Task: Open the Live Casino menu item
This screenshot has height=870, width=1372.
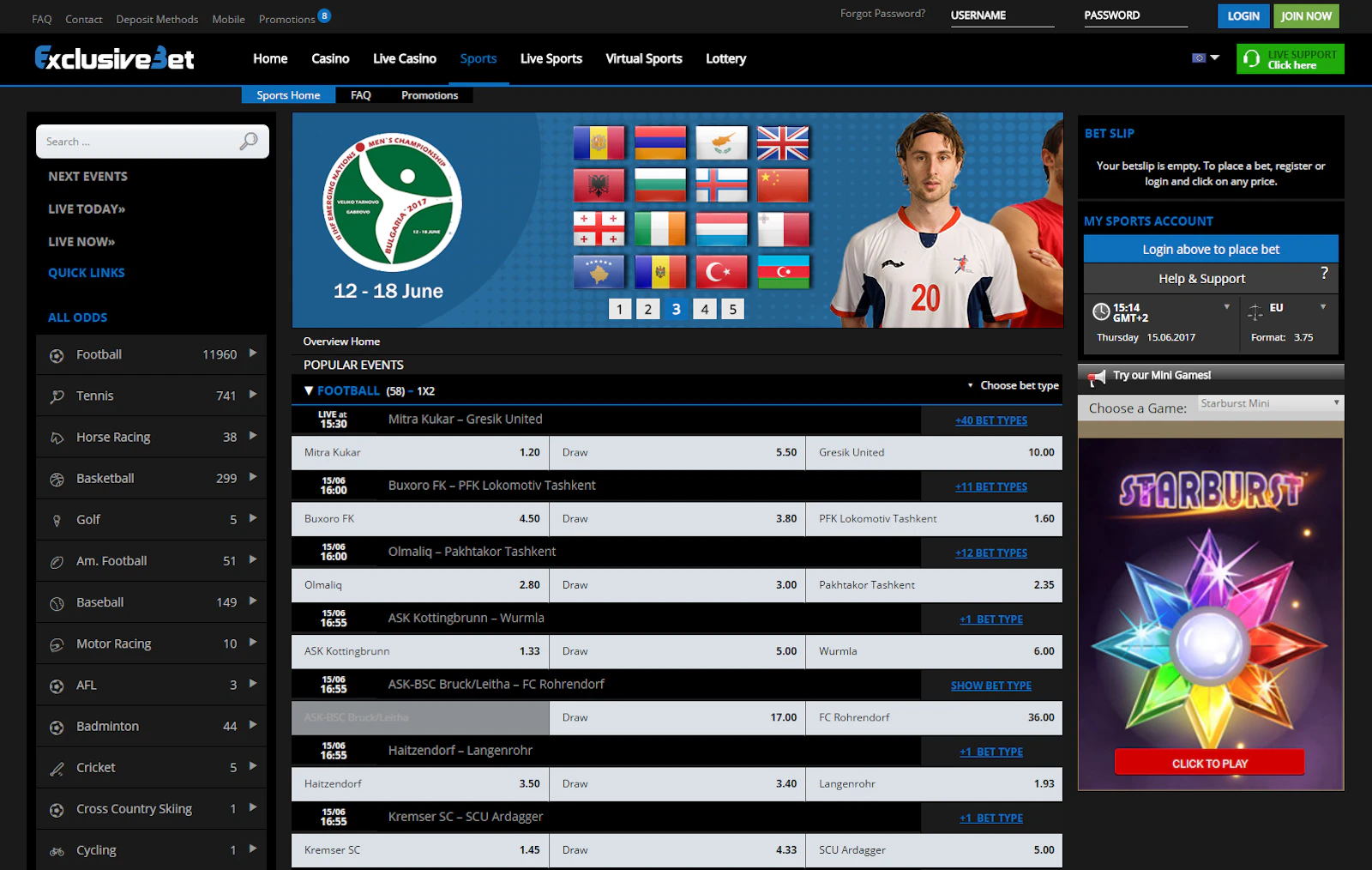Action: [404, 58]
